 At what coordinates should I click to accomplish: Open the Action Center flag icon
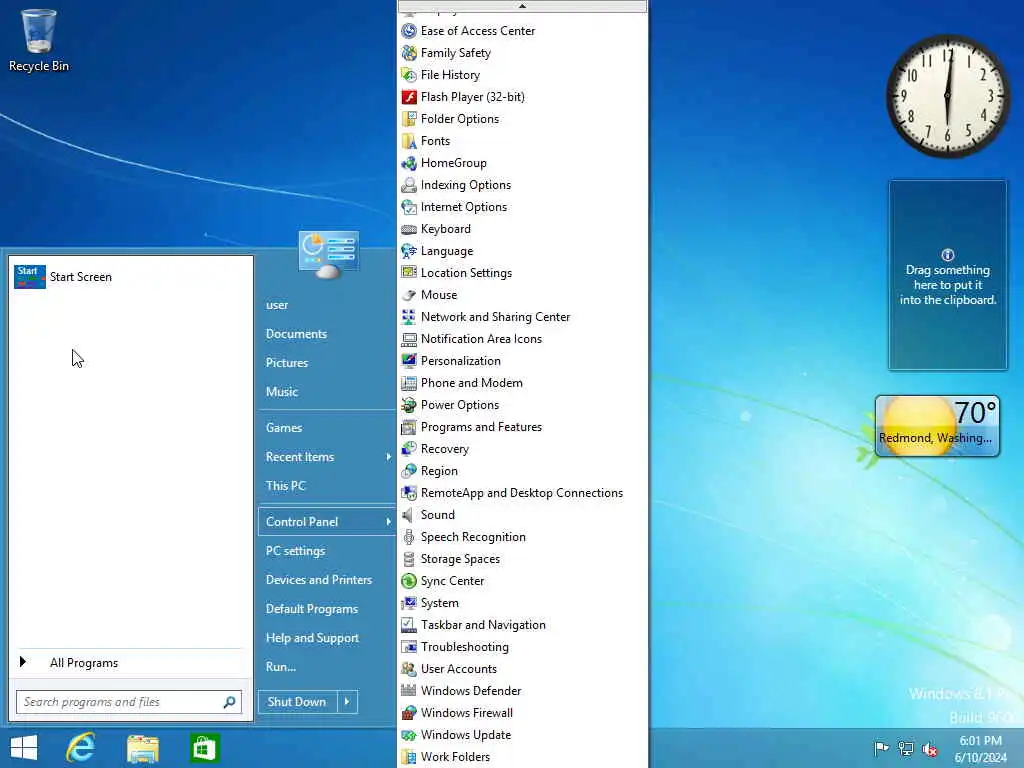(x=881, y=748)
